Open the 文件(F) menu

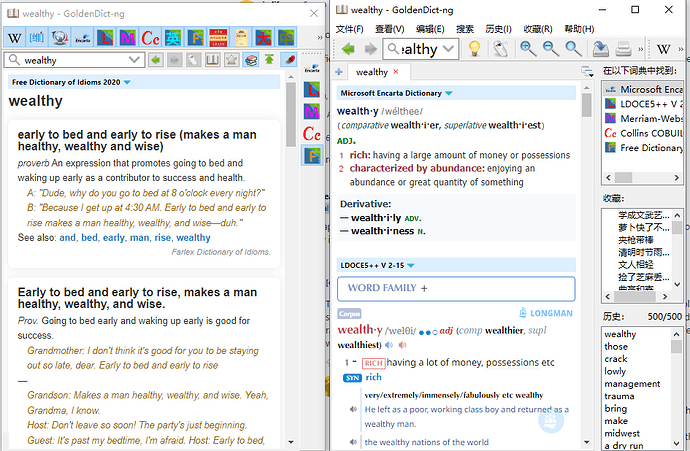(349, 29)
